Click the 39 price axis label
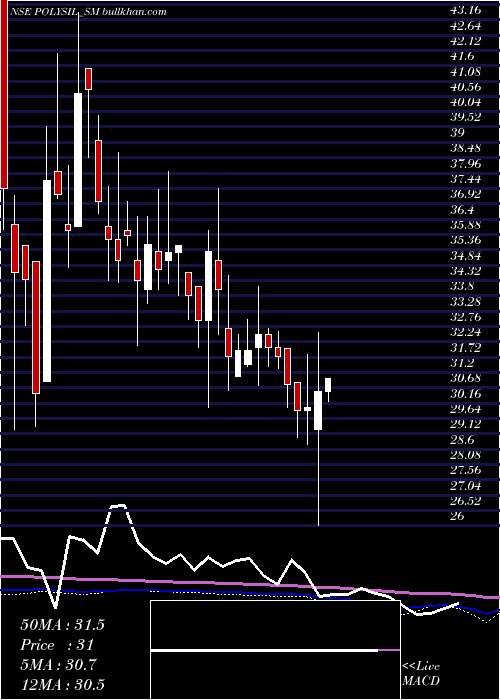Screen dimensions: 500x700 tap(458, 133)
